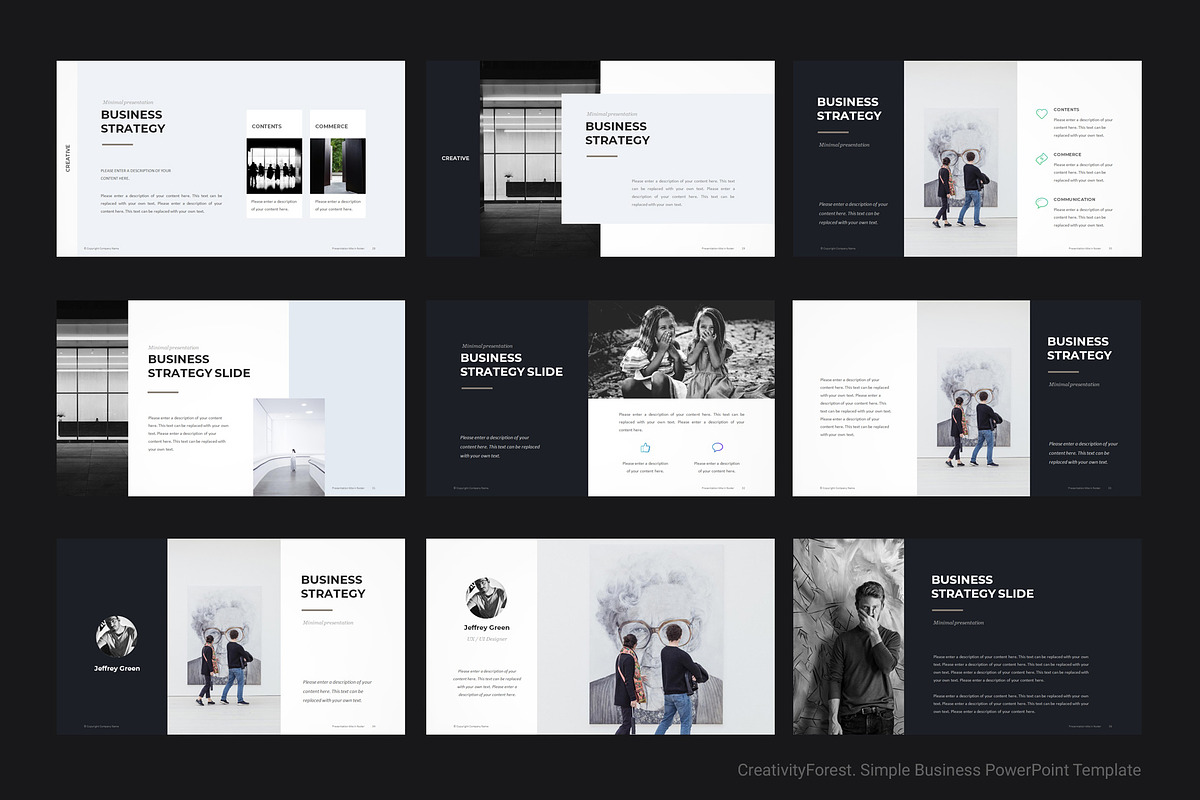This screenshot has height=800, width=1200.
Task: Click the BUSINESS STRATEGY title beside the CONTENTS card
Action: (x=133, y=121)
